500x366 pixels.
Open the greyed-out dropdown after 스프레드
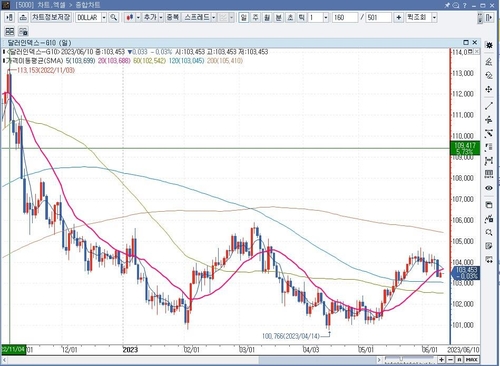click(x=231, y=17)
